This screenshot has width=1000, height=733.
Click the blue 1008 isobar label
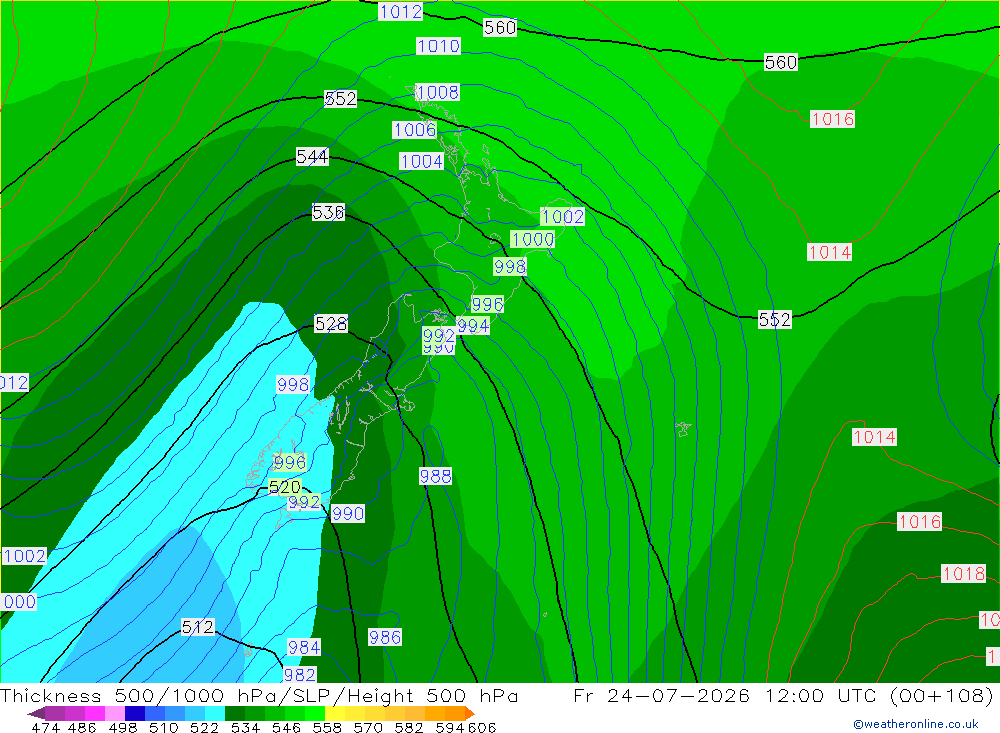pos(437,93)
